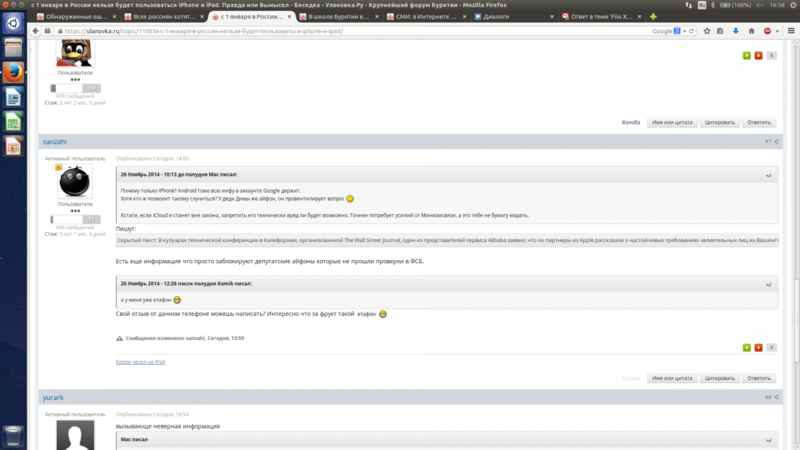Click the clock 16:58 in top panel
This screenshot has height=450, width=800.
coord(777,5)
